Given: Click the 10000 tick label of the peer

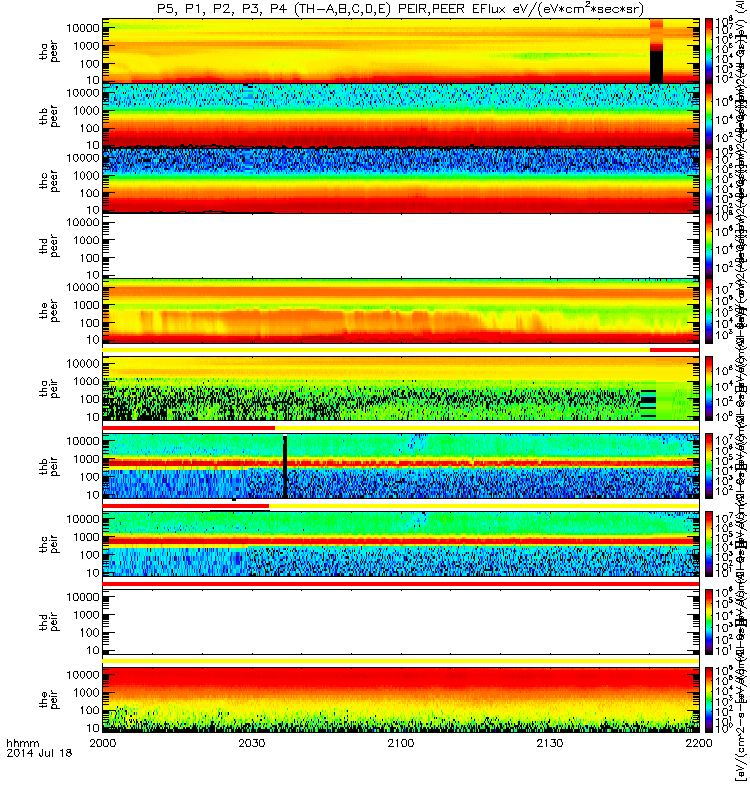Looking at the screenshot, I should click(83, 287).
